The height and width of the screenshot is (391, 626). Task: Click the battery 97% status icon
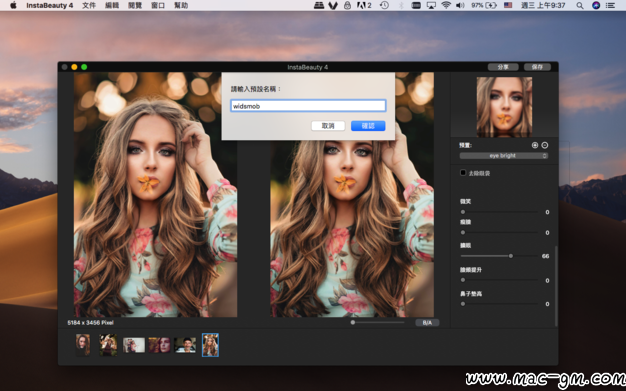click(484, 5)
